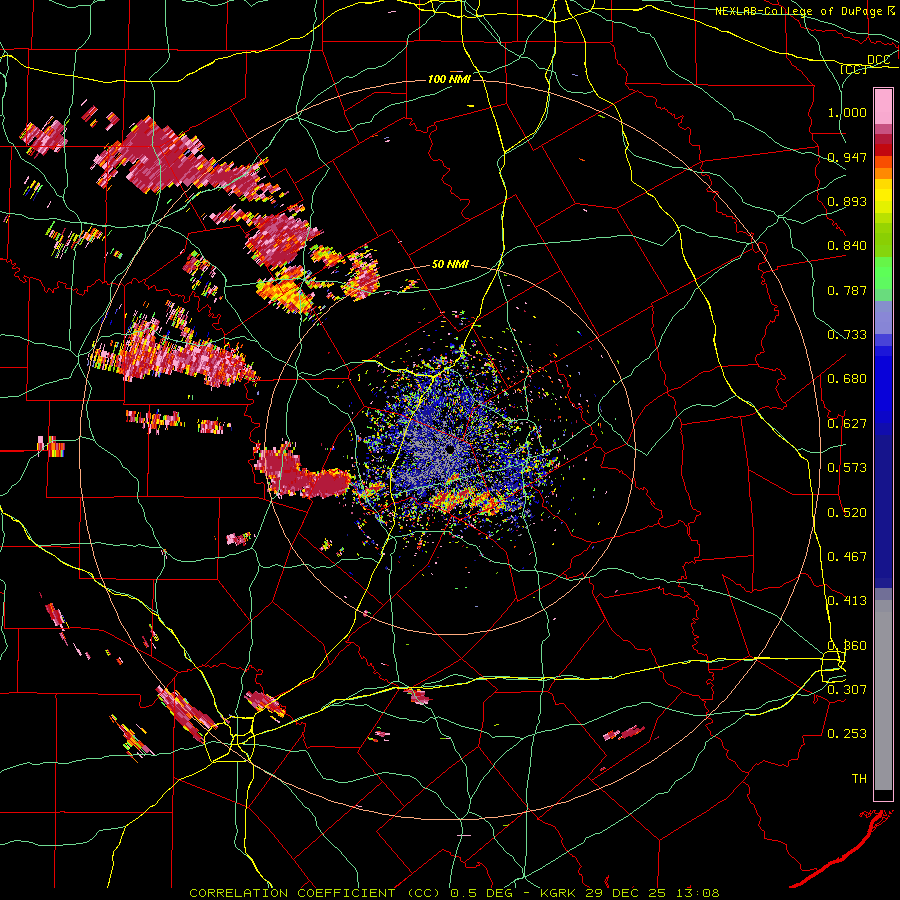Click the 100 NMI range ring label
The image size is (900, 900).
449,79
